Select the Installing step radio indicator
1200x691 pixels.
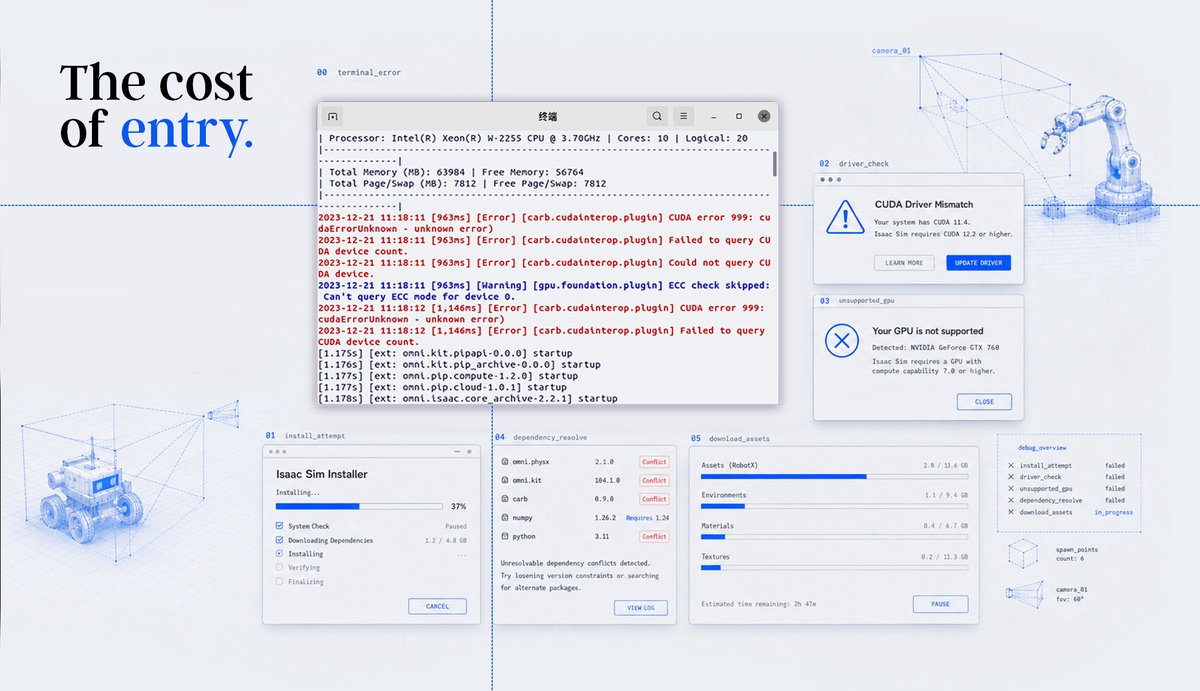tap(279, 553)
